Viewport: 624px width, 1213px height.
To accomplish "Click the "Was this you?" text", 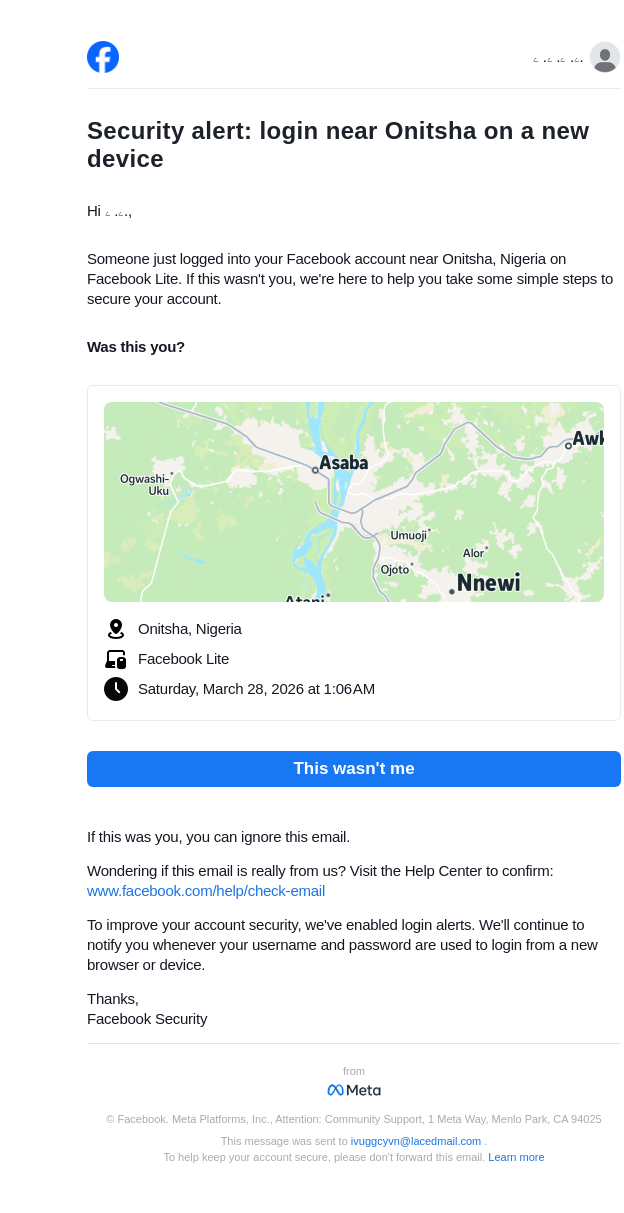I will click(x=136, y=347).
